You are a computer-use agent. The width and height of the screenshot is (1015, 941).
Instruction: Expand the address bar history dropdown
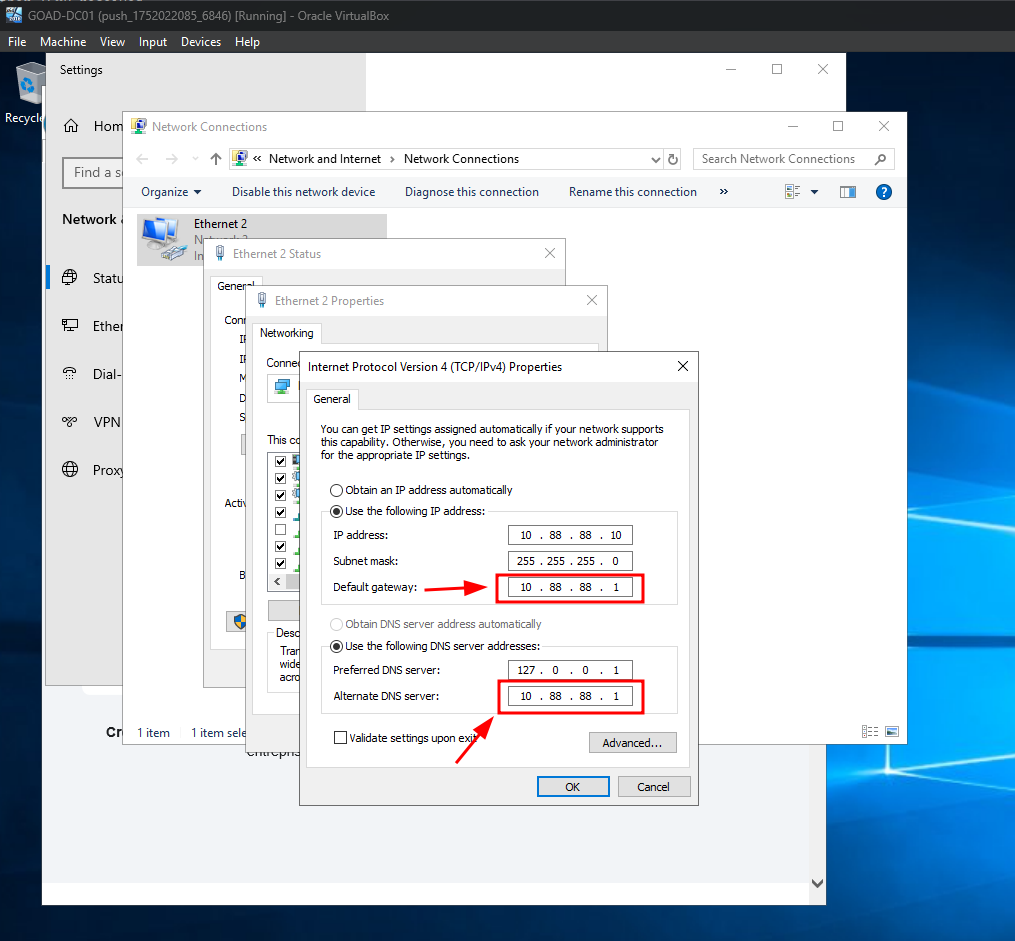pyautogui.click(x=656, y=159)
